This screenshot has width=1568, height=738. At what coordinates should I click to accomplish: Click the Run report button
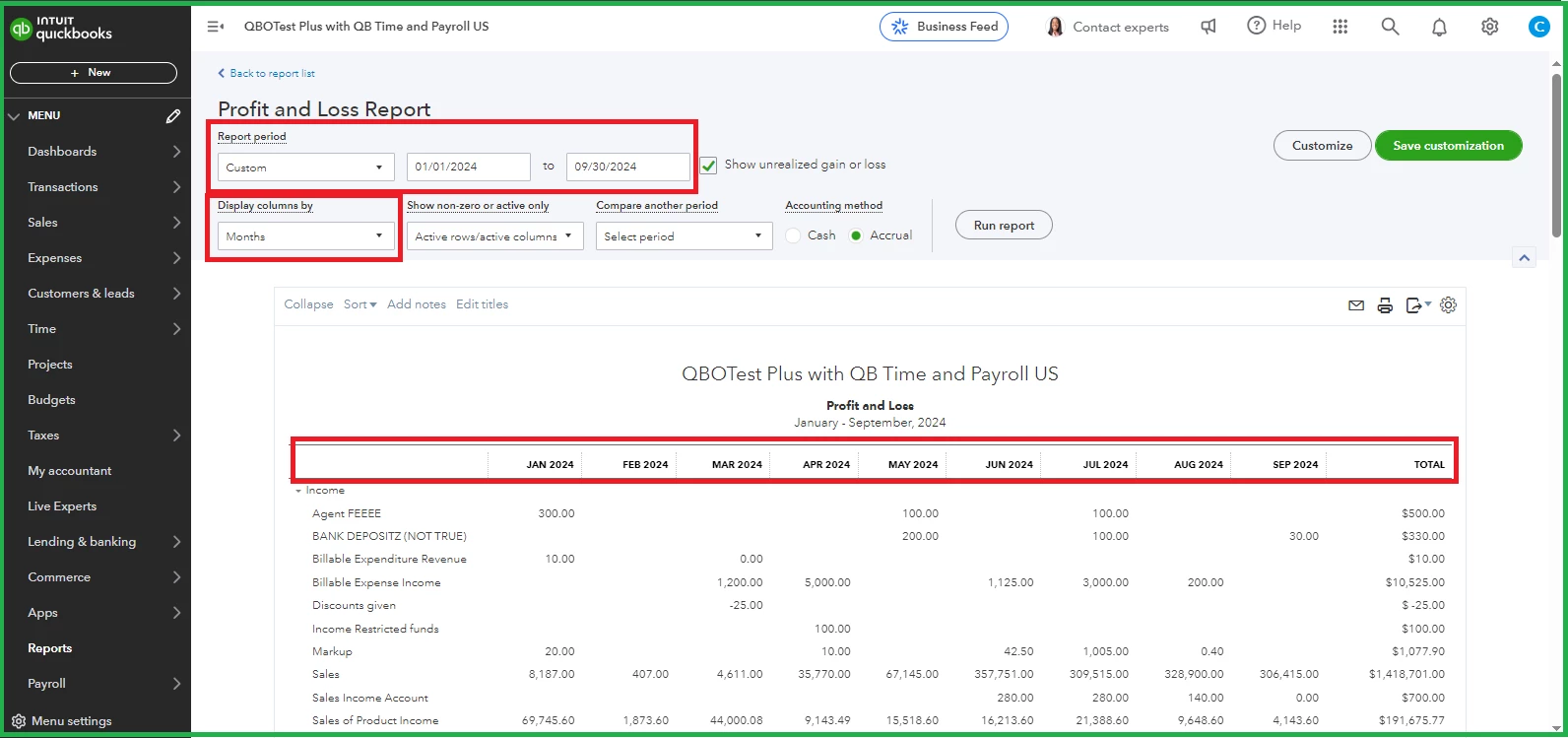coord(1004,226)
